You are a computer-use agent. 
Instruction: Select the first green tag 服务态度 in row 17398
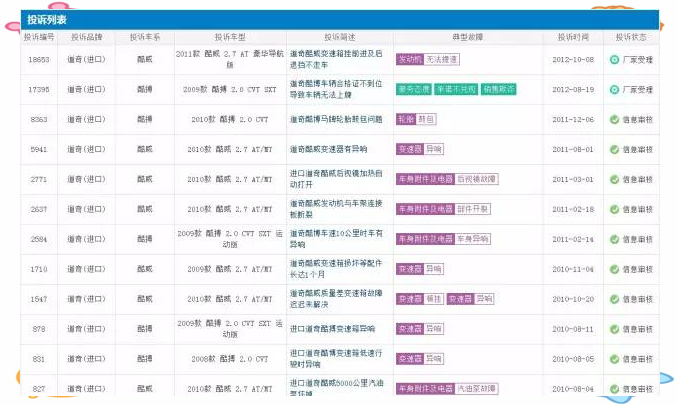[414, 89]
